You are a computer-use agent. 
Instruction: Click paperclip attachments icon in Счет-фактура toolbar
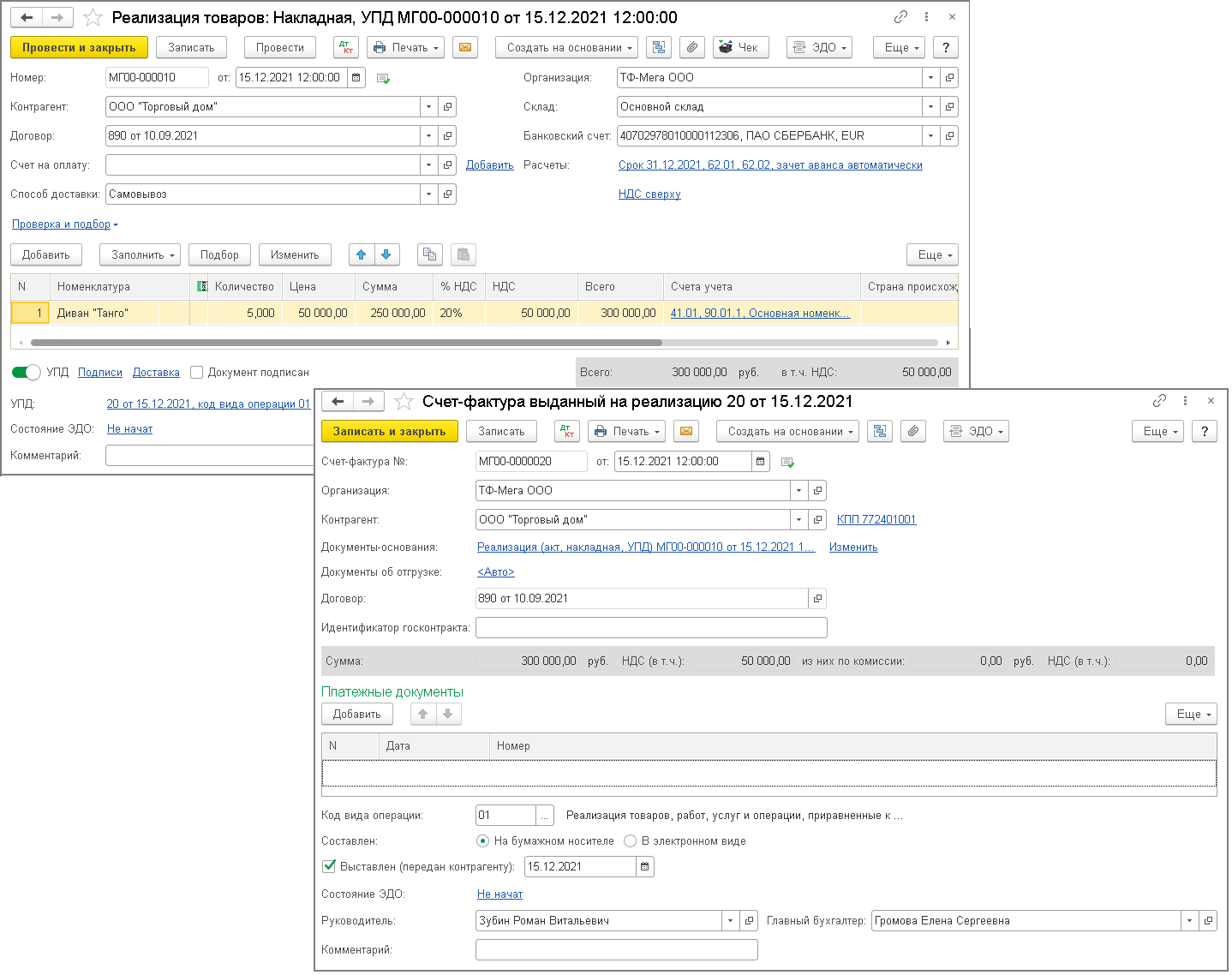click(x=913, y=431)
